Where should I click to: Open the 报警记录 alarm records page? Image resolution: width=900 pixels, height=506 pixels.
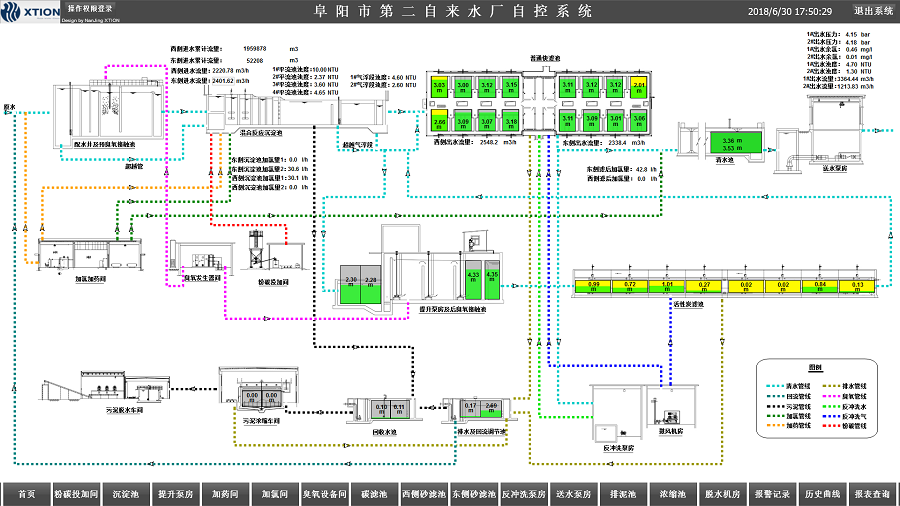pos(772,494)
